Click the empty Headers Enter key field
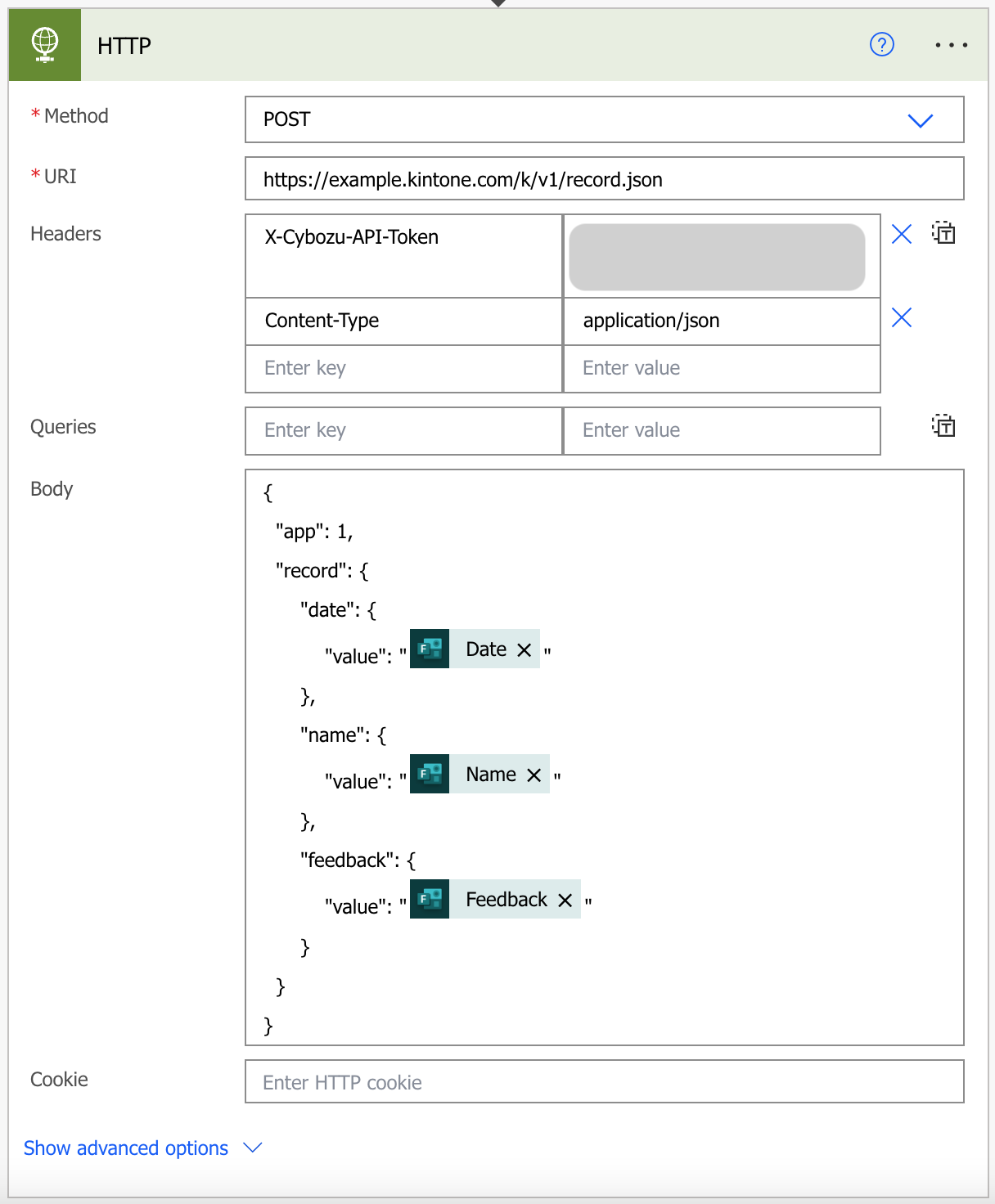Screen dimensions: 995x1204 404,369
